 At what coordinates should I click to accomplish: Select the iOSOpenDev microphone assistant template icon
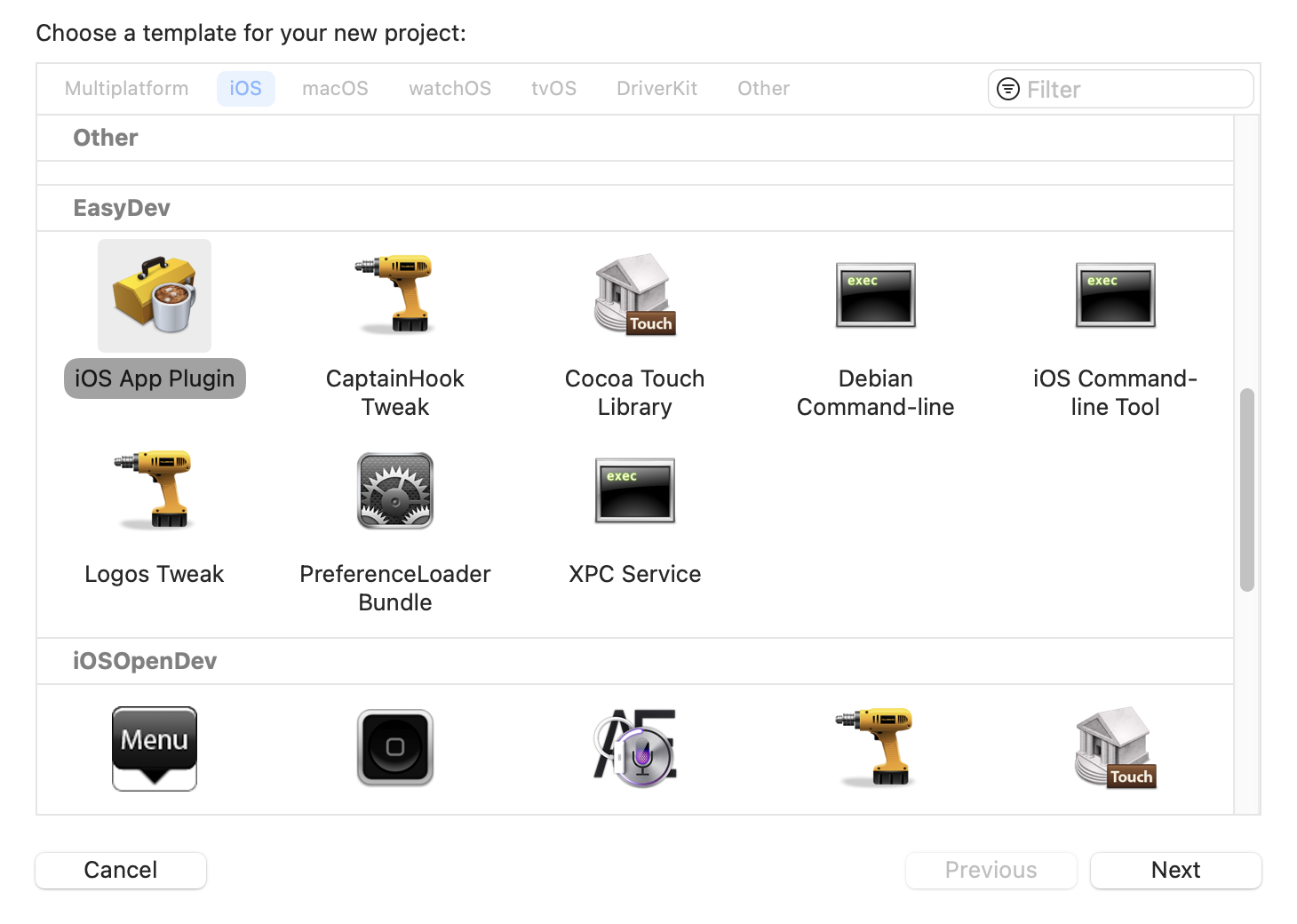click(x=635, y=747)
